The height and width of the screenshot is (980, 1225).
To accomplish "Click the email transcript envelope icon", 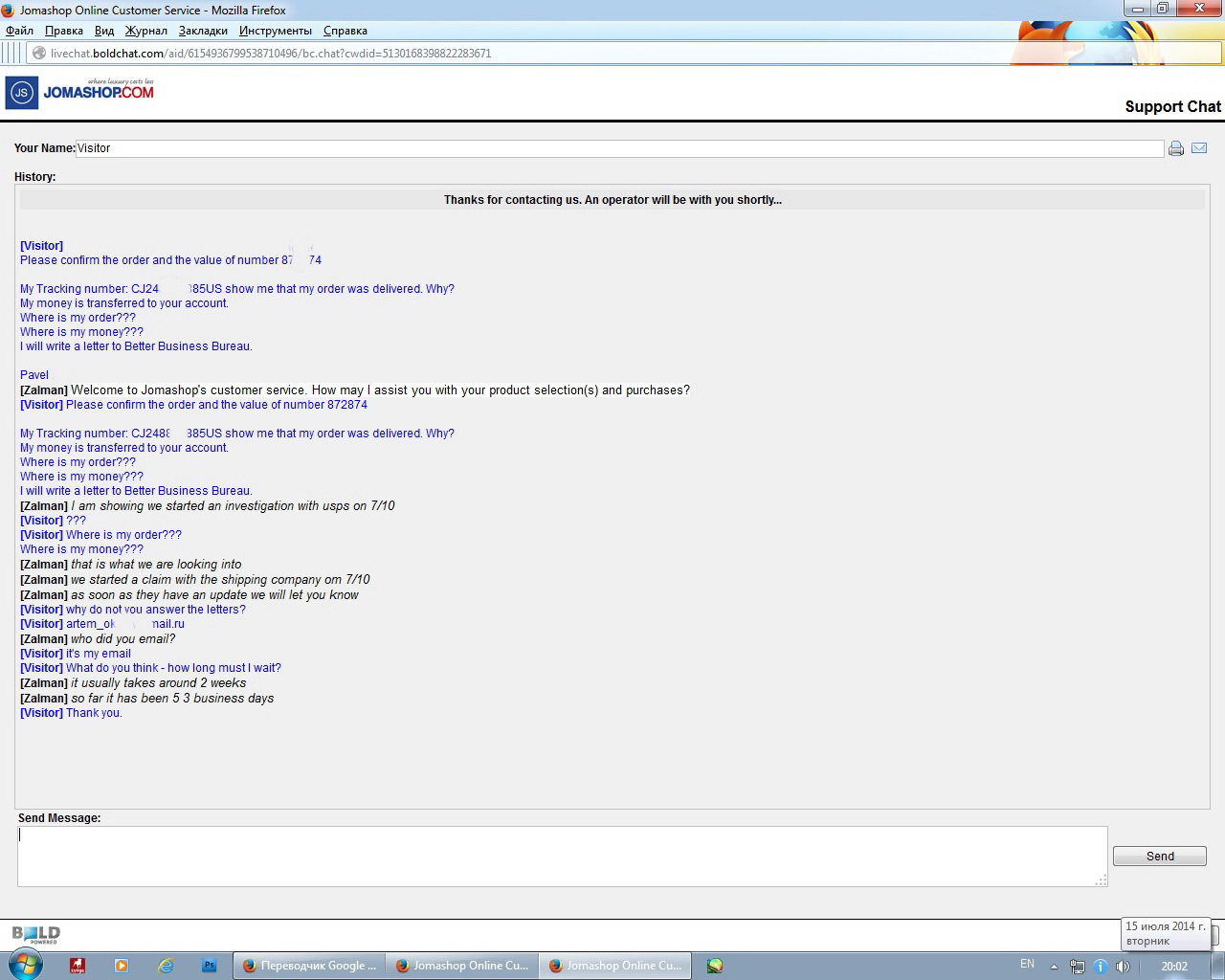I will pyautogui.click(x=1199, y=148).
